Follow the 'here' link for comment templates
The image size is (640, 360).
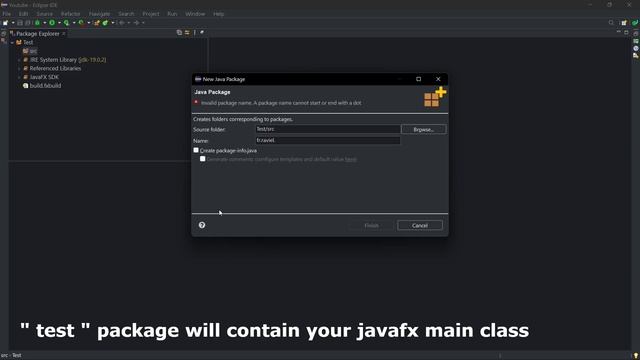[351, 159]
